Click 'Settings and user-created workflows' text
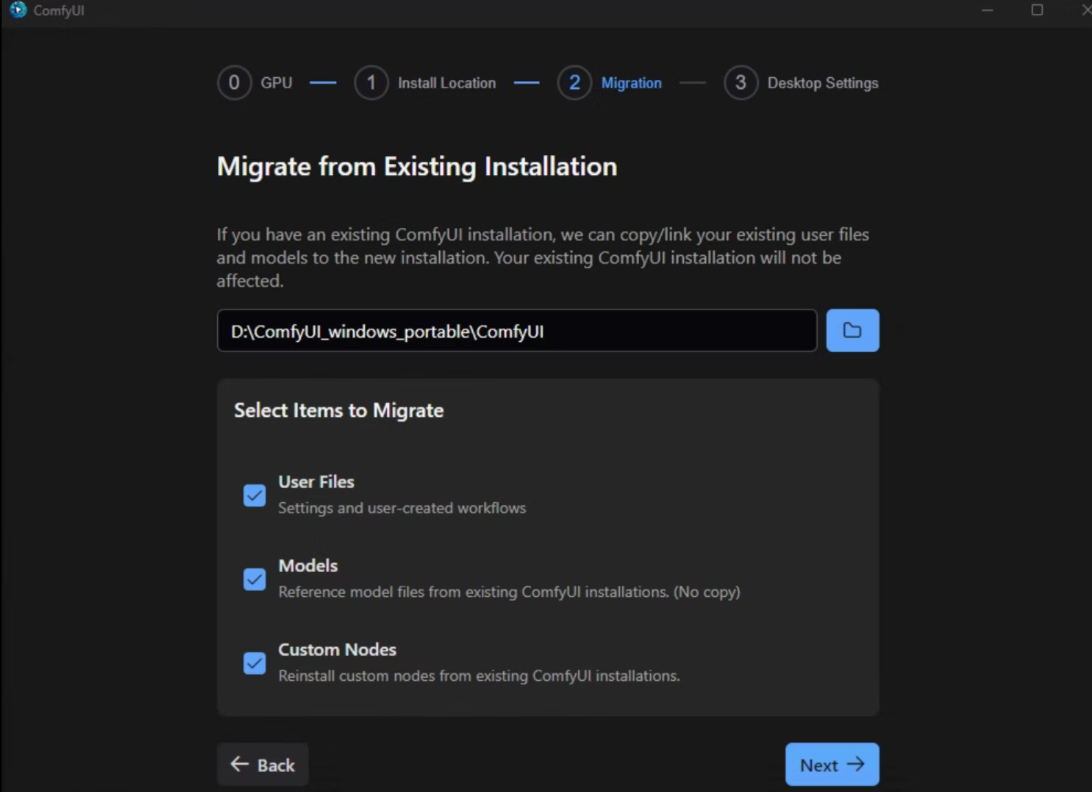This screenshot has width=1092, height=792. pyautogui.click(x=402, y=508)
